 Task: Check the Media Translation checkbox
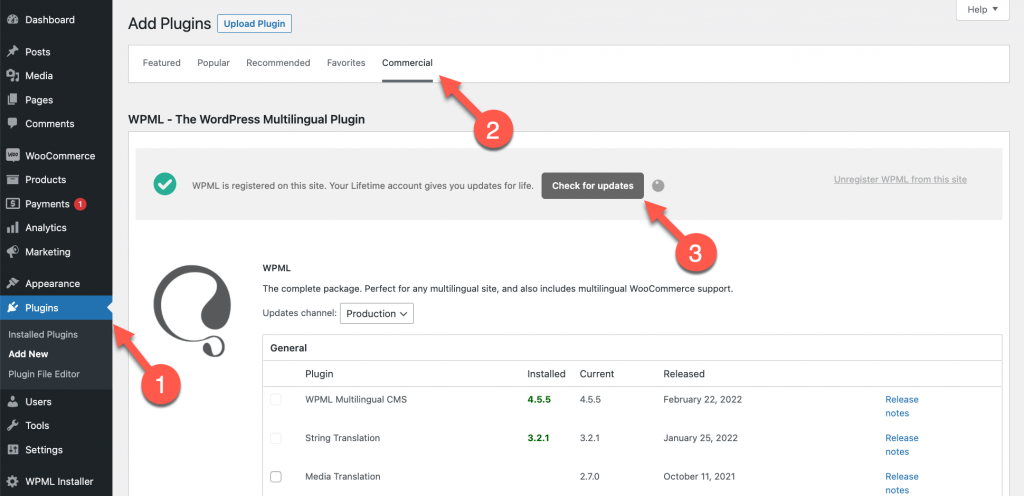point(276,476)
